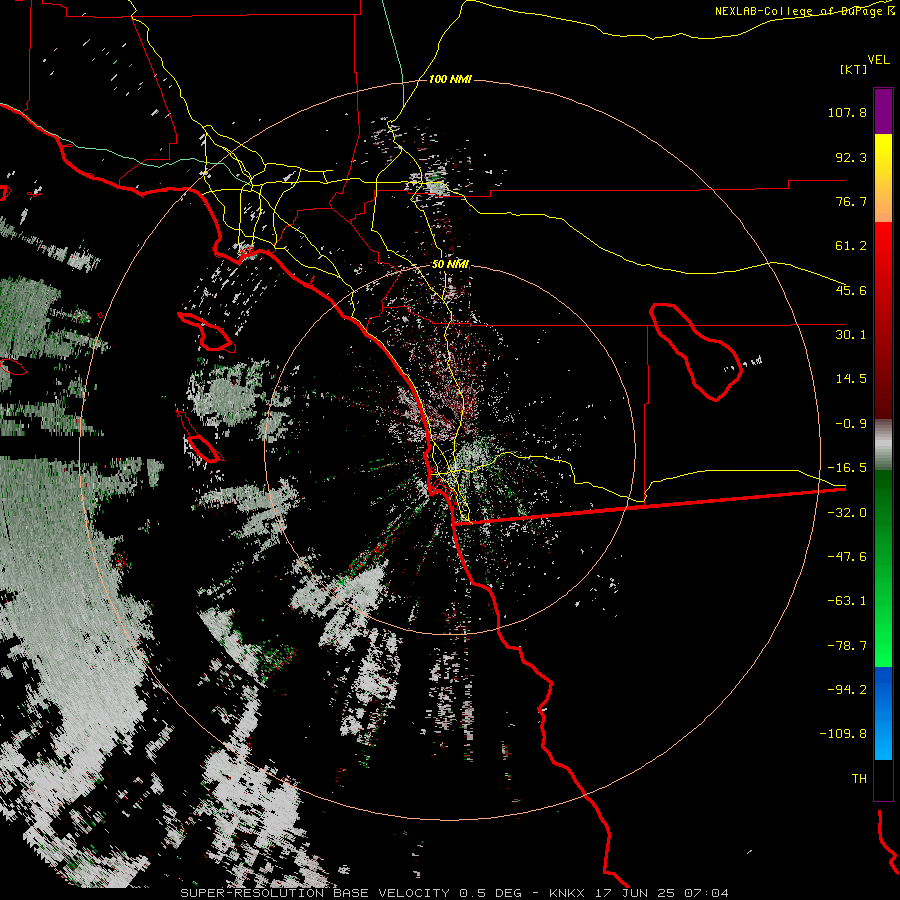Select the -109.8 velocity scale value

[x=843, y=734]
